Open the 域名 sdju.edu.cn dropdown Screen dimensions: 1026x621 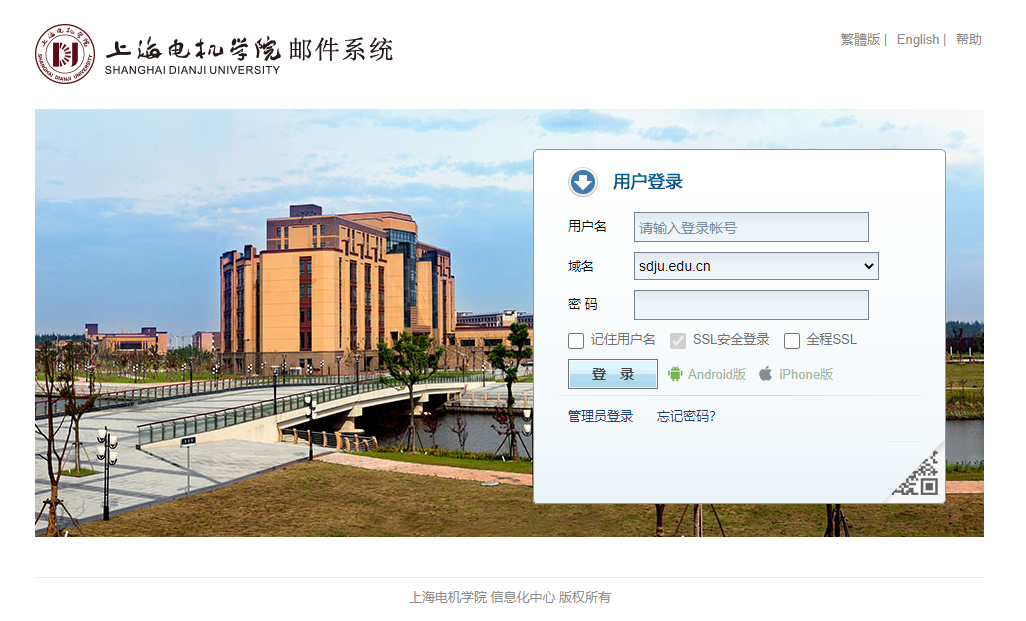756,266
